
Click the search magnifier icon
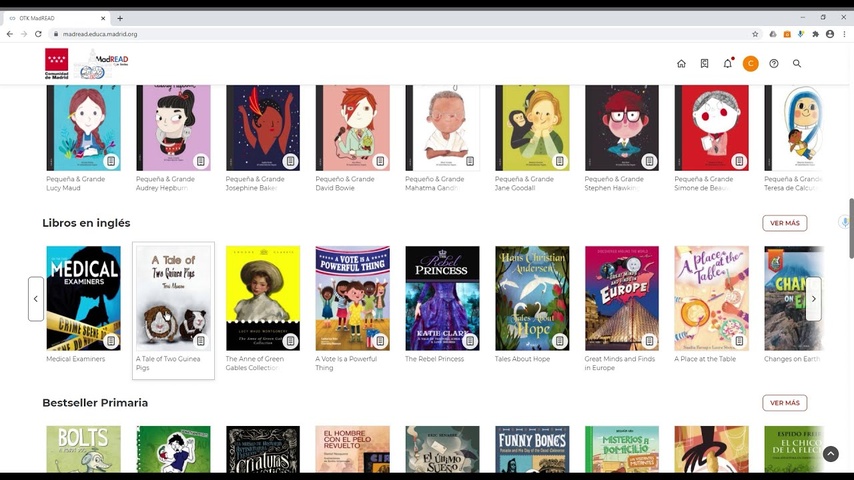coord(797,64)
